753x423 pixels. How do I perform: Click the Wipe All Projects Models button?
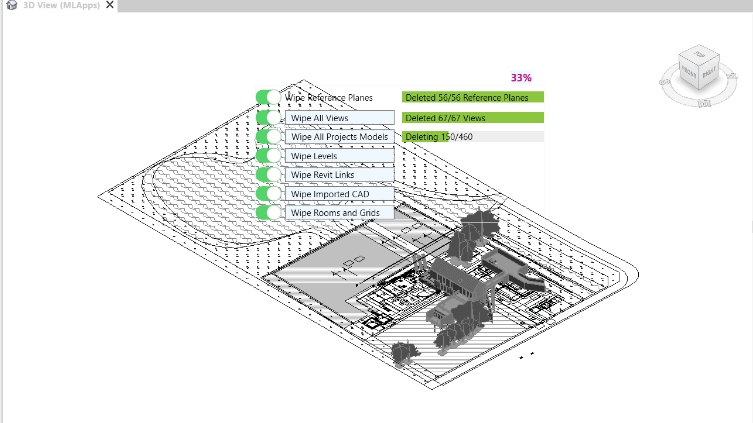pyautogui.click(x=339, y=137)
